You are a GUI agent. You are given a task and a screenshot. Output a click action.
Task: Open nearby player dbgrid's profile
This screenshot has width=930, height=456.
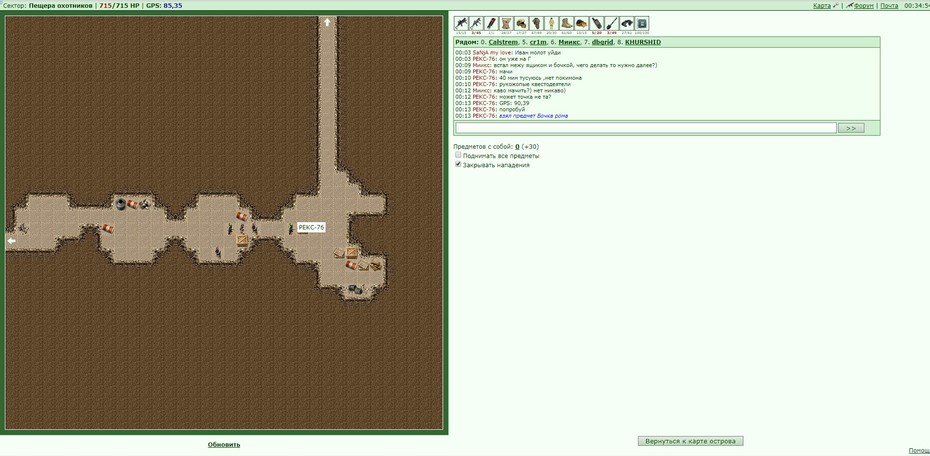[602, 43]
